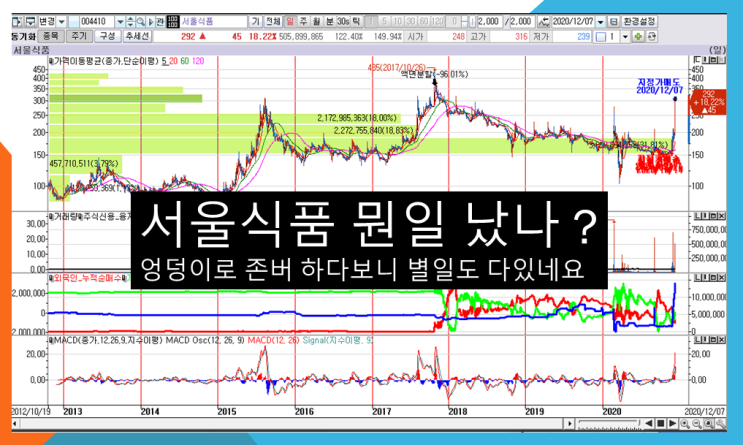Screen dimensions: 743x445
Task: Click the 주기 tab in sync row
Action: pos(79,36)
